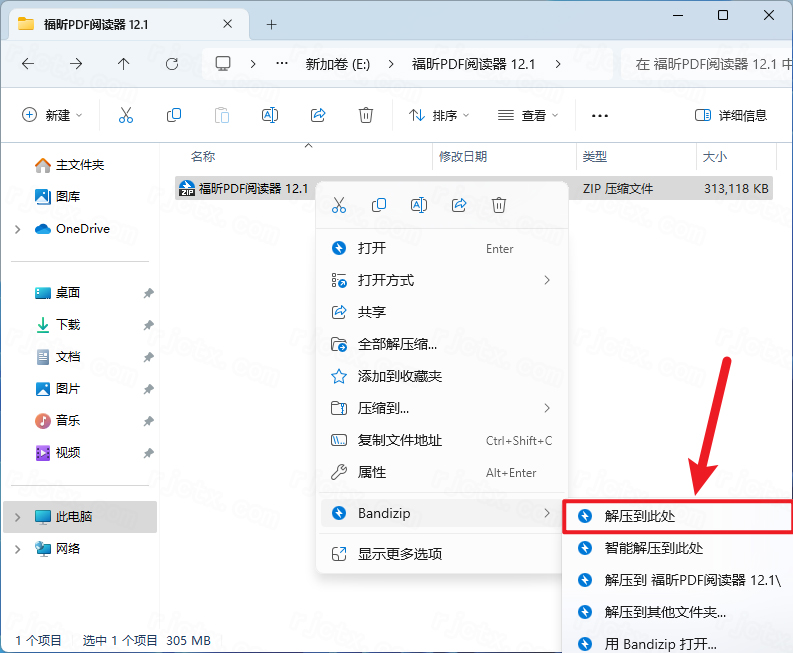Sort by the 大小 column header
This screenshot has width=793, height=653.
pos(715,157)
